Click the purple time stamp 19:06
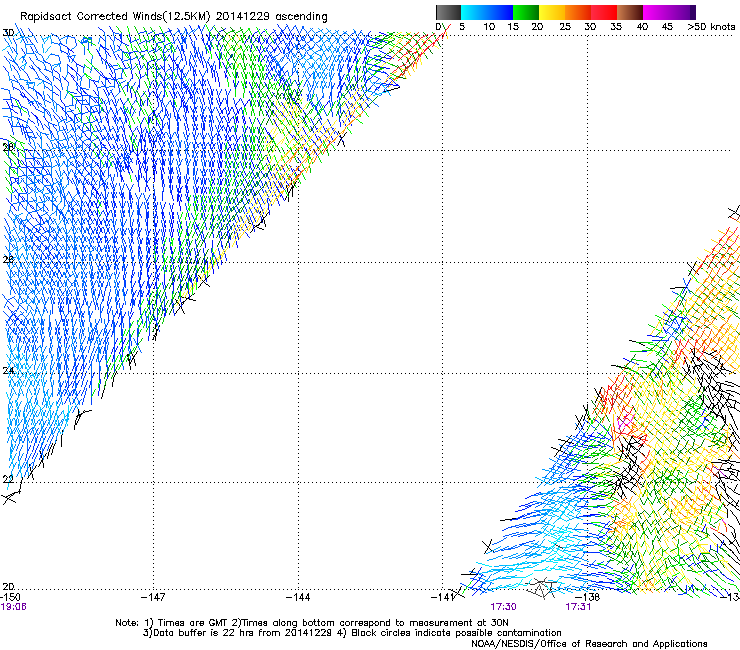The height and width of the screenshot is (650, 740). pyautogui.click(x=13, y=607)
